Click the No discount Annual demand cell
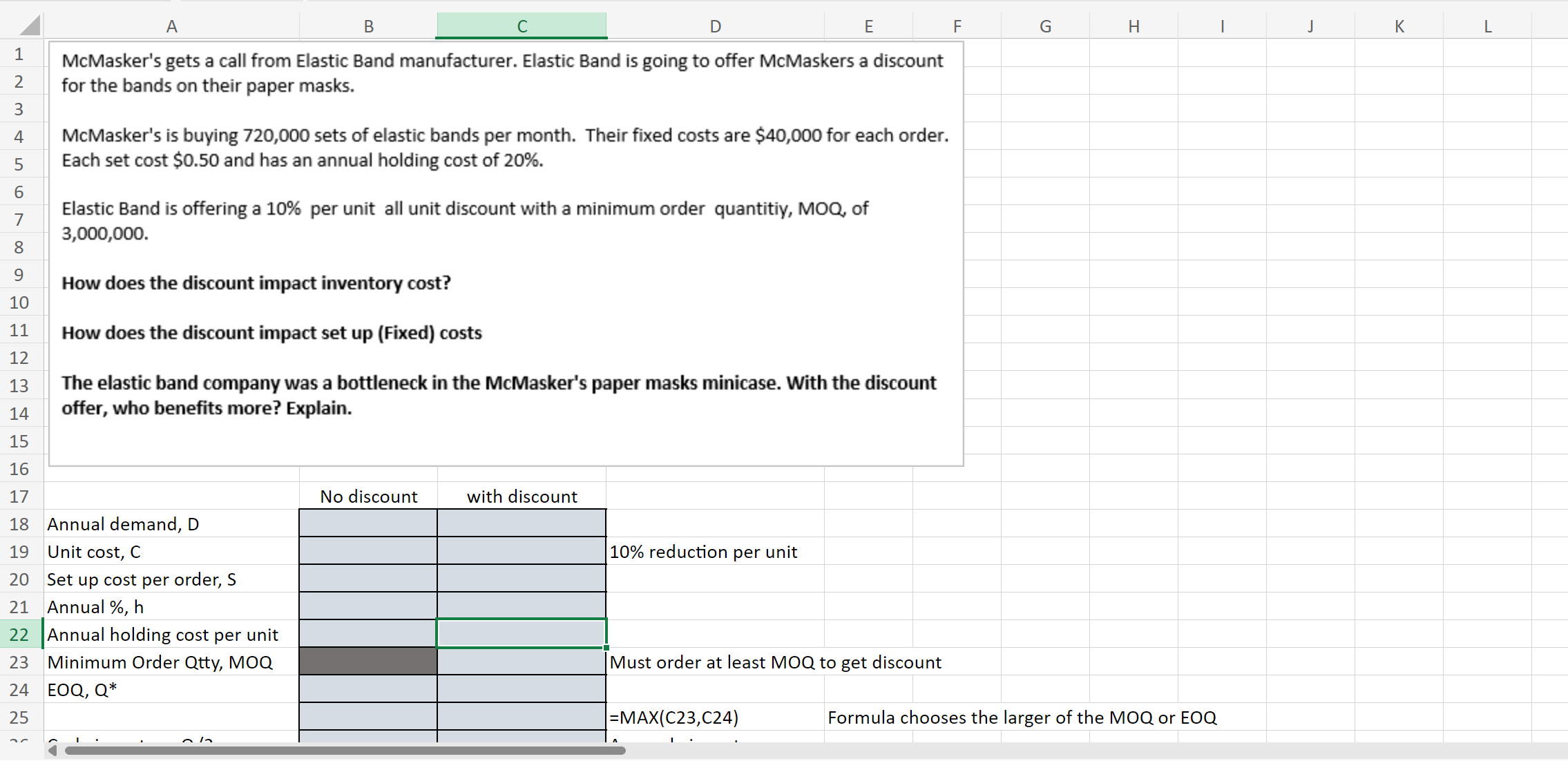1568x761 pixels. [368, 523]
